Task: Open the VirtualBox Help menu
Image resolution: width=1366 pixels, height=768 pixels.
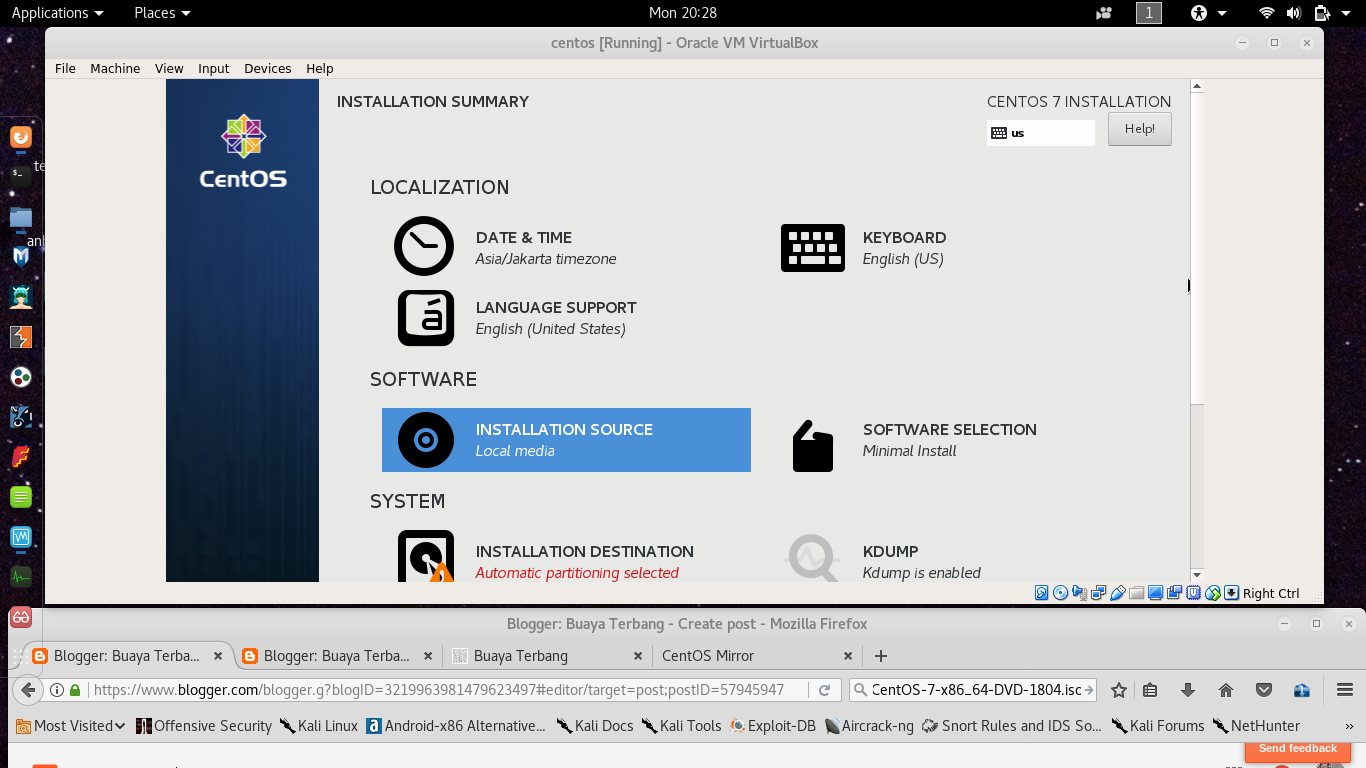Action: [320, 68]
